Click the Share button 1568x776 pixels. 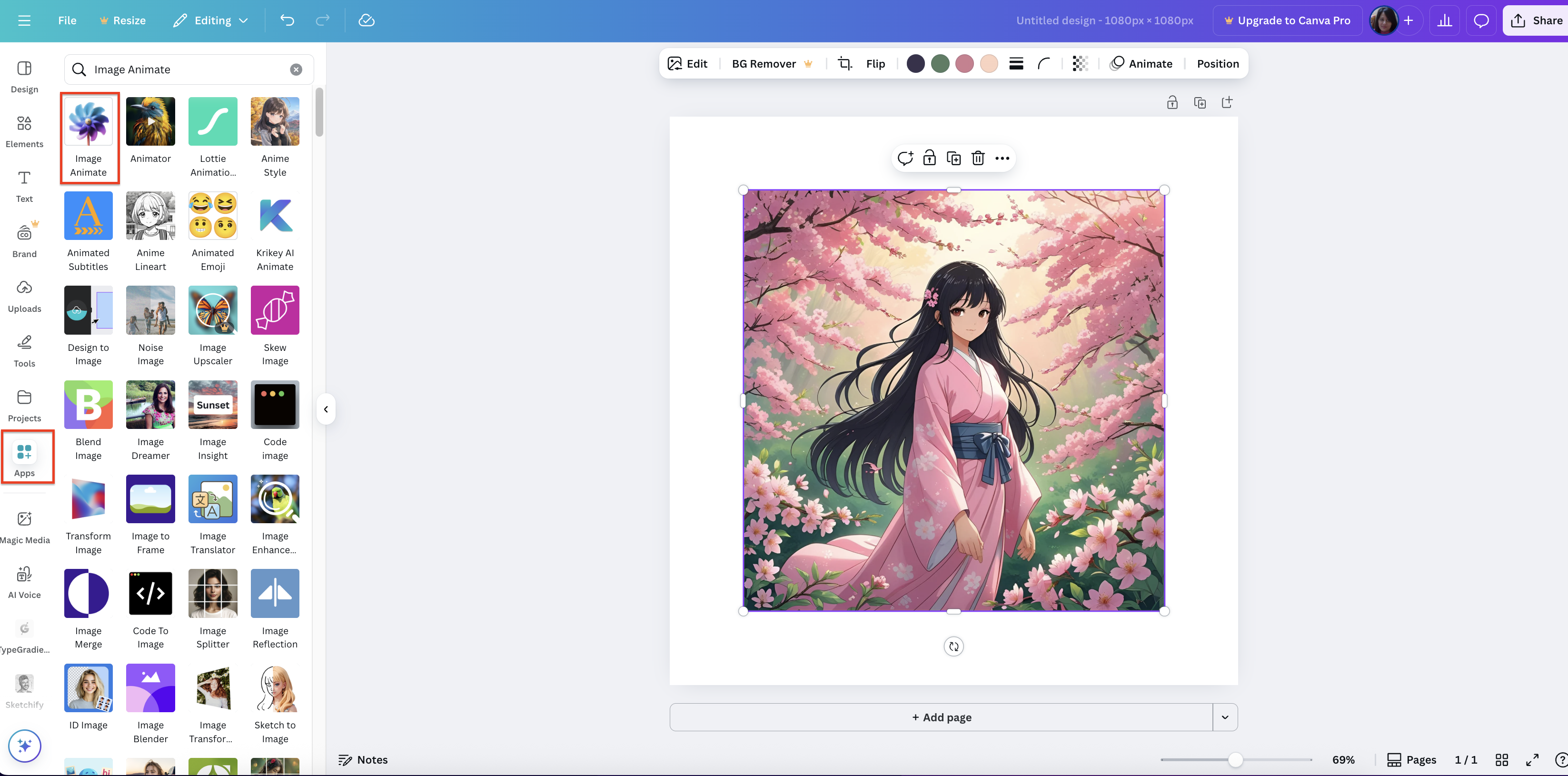[x=1536, y=20]
